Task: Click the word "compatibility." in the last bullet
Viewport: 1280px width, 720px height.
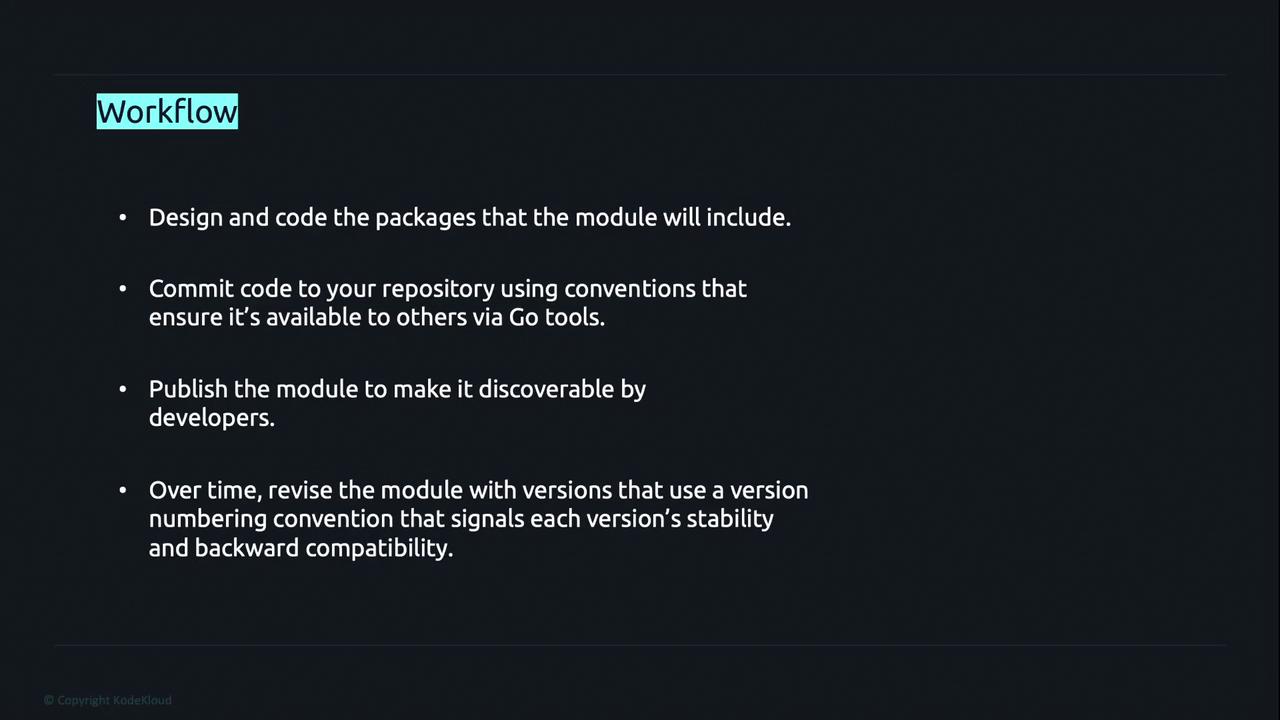Action: click(379, 548)
